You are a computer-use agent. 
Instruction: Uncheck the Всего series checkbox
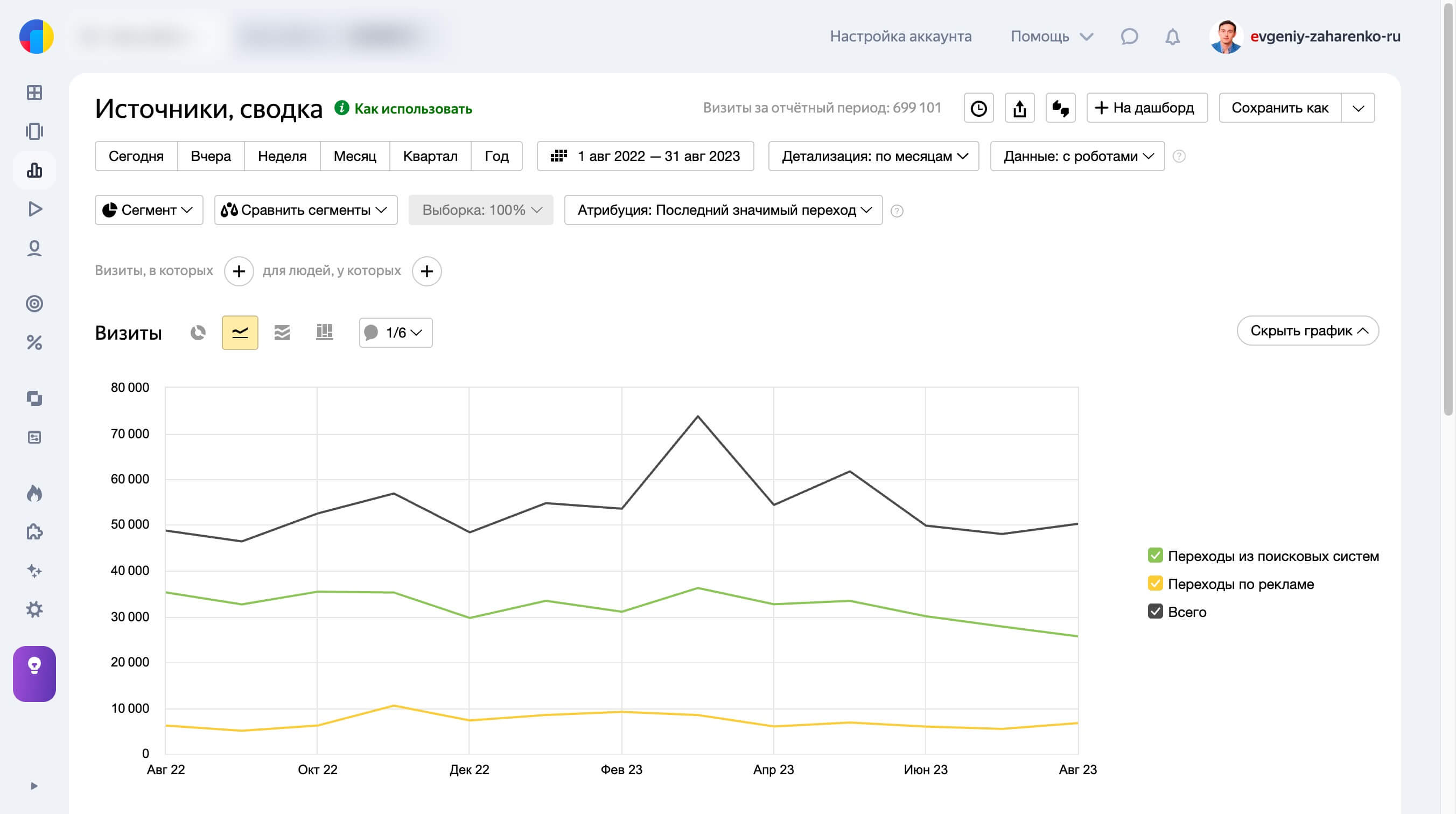point(1155,612)
